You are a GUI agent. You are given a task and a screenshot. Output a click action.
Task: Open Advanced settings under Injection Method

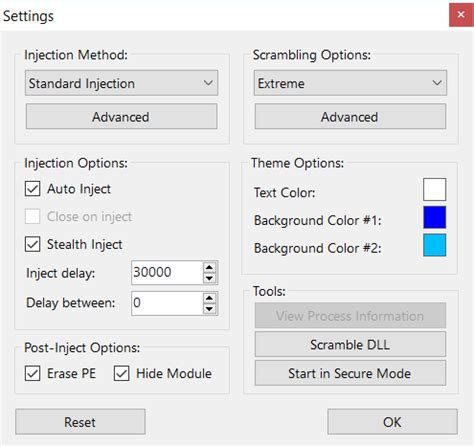pyautogui.click(x=122, y=117)
